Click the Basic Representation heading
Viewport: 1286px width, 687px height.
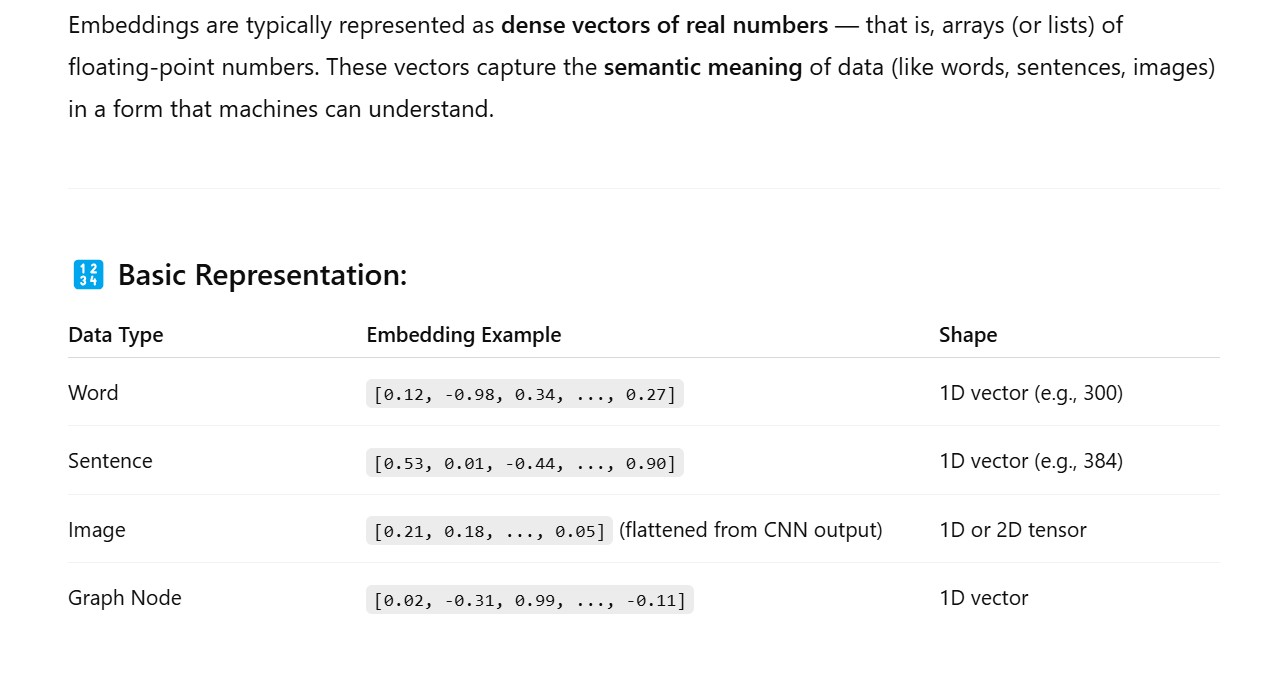(x=262, y=275)
